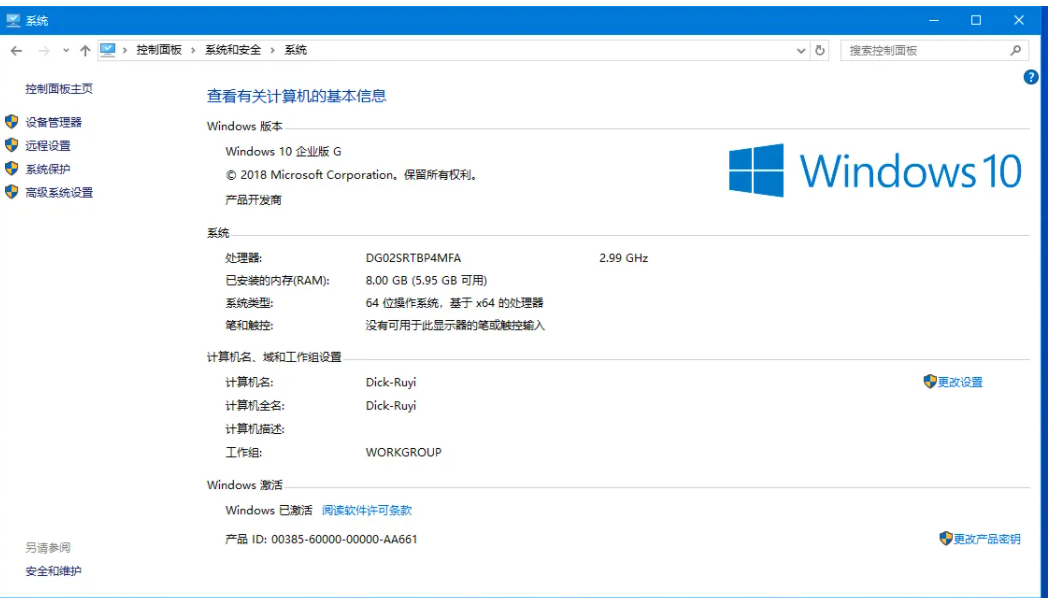Viewport: 1048px width, 598px height.
Task: Click the 系统 window icon in title bar
Action: click(x=13, y=20)
